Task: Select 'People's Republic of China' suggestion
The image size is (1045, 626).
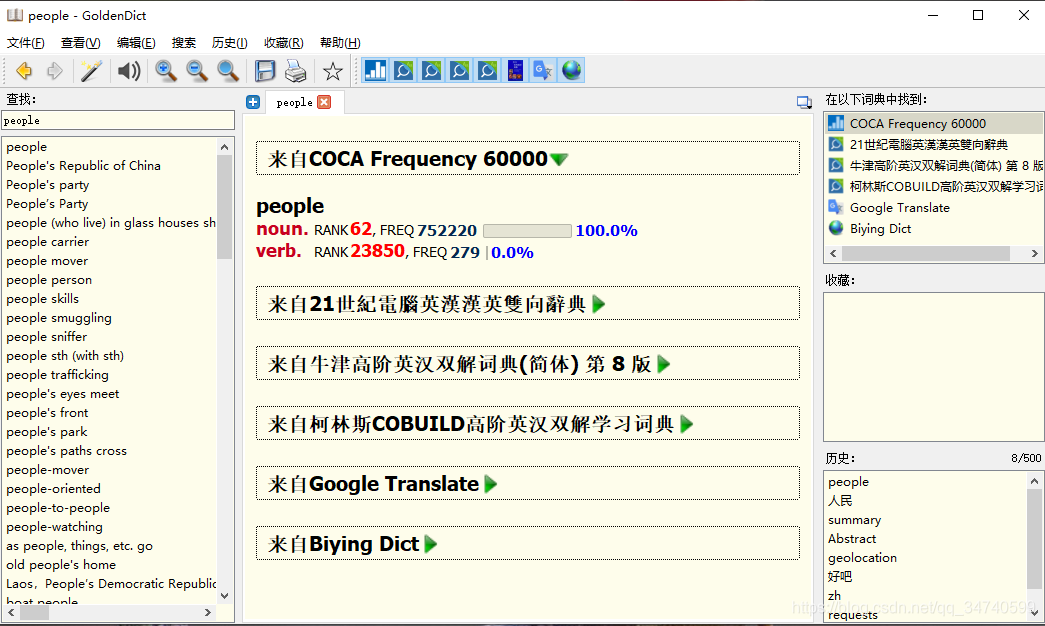Action: 83,165
